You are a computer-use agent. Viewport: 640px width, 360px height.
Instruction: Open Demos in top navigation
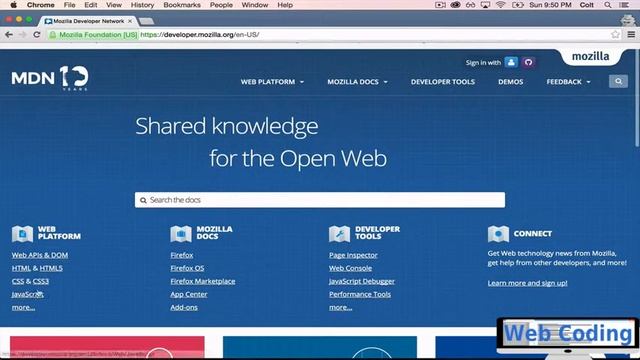[511, 82]
